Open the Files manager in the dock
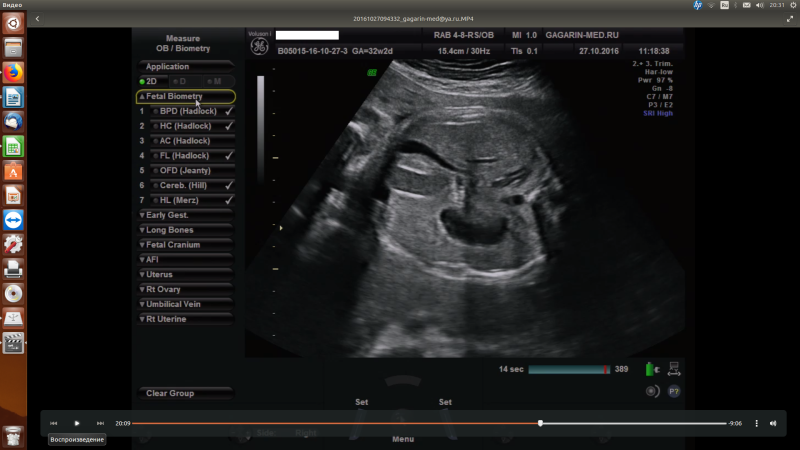This screenshot has width=800, height=450. pyautogui.click(x=13, y=48)
